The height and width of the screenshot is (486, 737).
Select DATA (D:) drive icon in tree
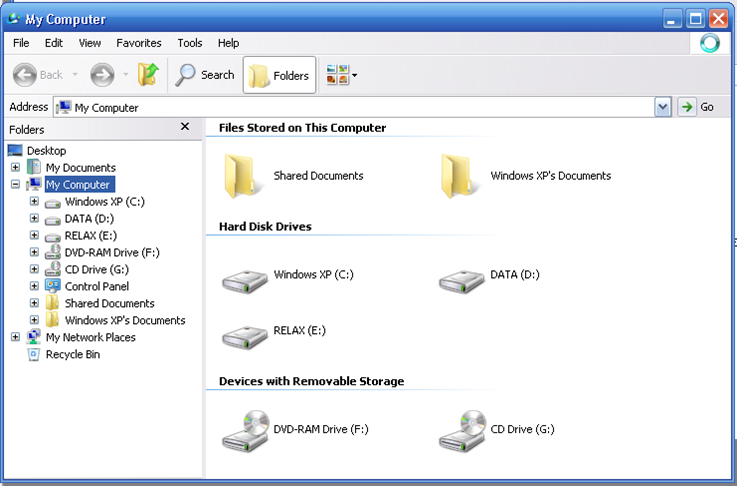tap(53, 220)
